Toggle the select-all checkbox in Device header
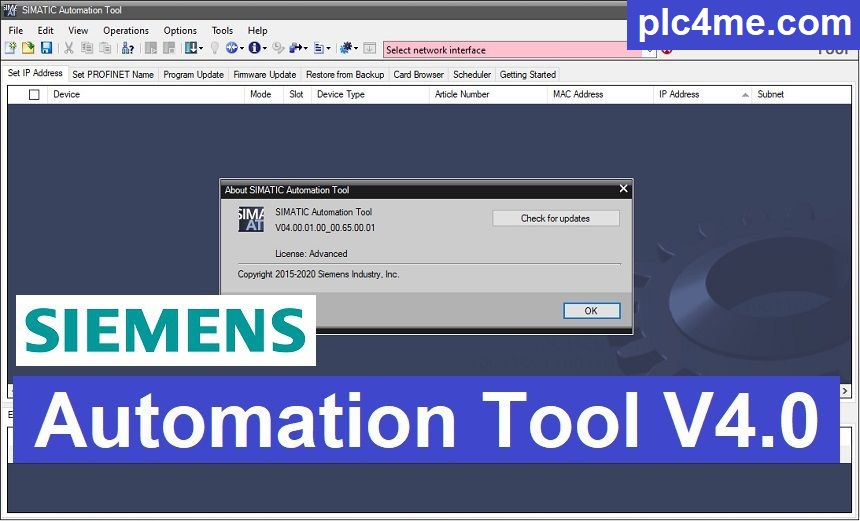 [34, 95]
